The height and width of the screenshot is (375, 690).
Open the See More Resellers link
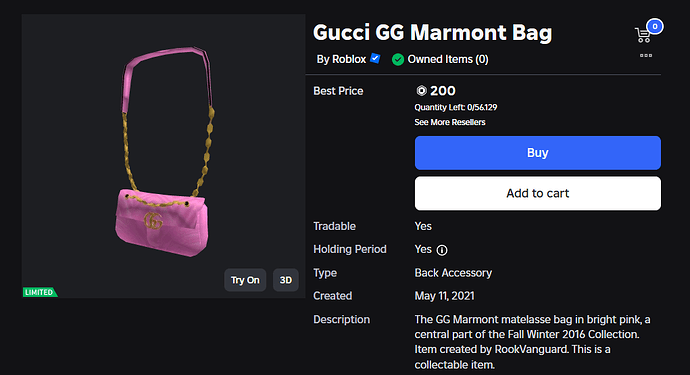450,122
